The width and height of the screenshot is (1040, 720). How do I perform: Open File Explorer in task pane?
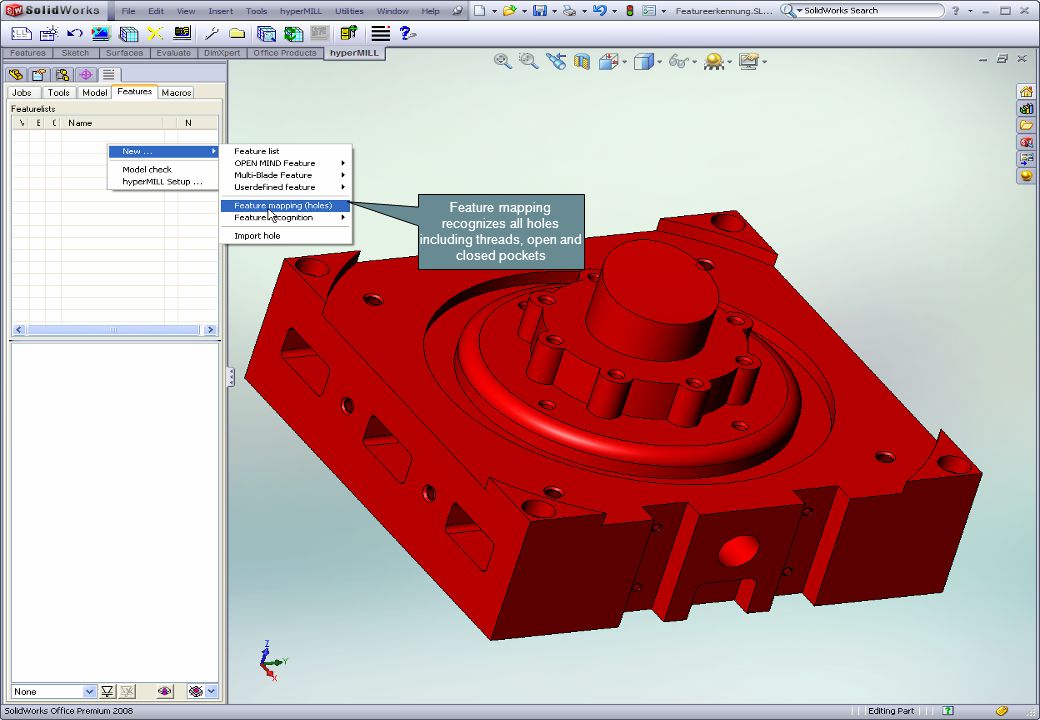click(1026, 125)
